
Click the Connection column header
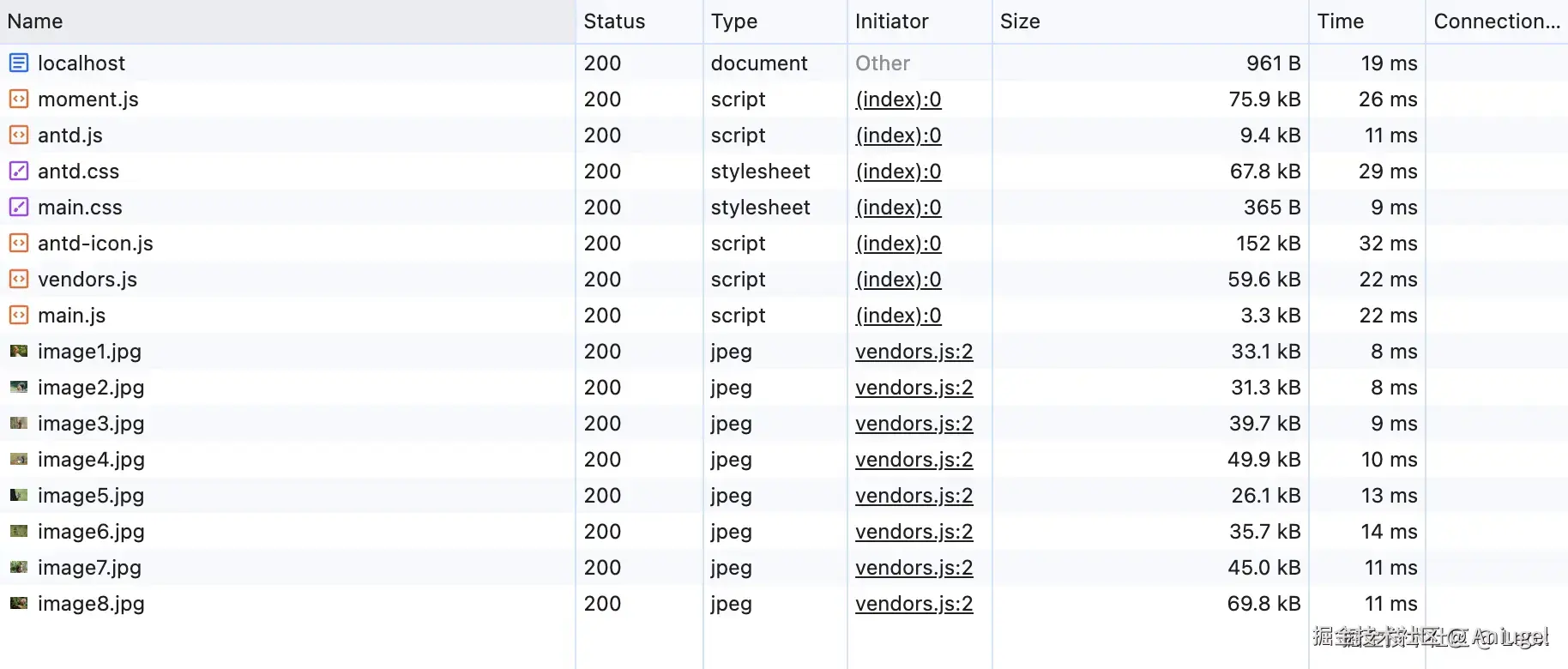(x=1496, y=21)
